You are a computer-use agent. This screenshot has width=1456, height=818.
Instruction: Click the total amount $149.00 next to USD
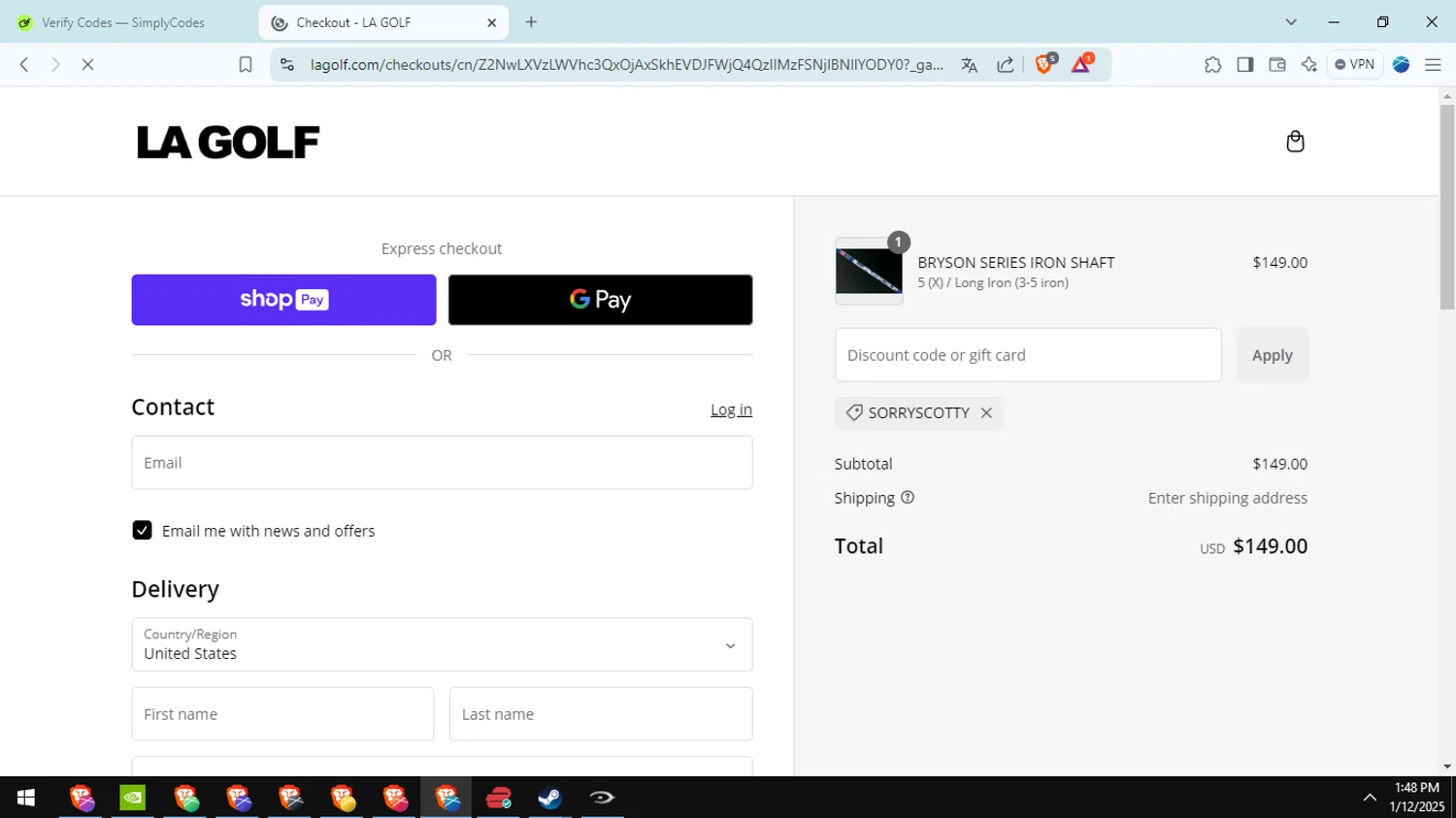1270,546
